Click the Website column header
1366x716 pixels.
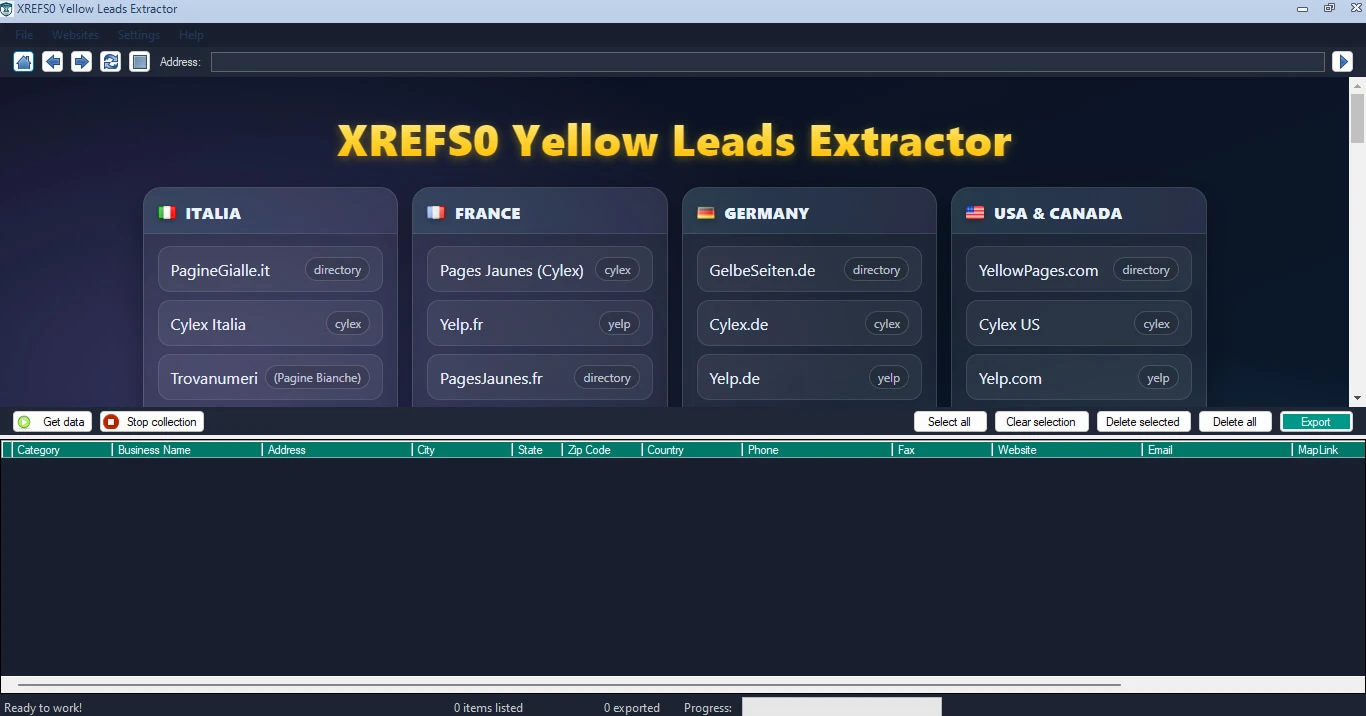pyautogui.click(x=1067, y=450)
